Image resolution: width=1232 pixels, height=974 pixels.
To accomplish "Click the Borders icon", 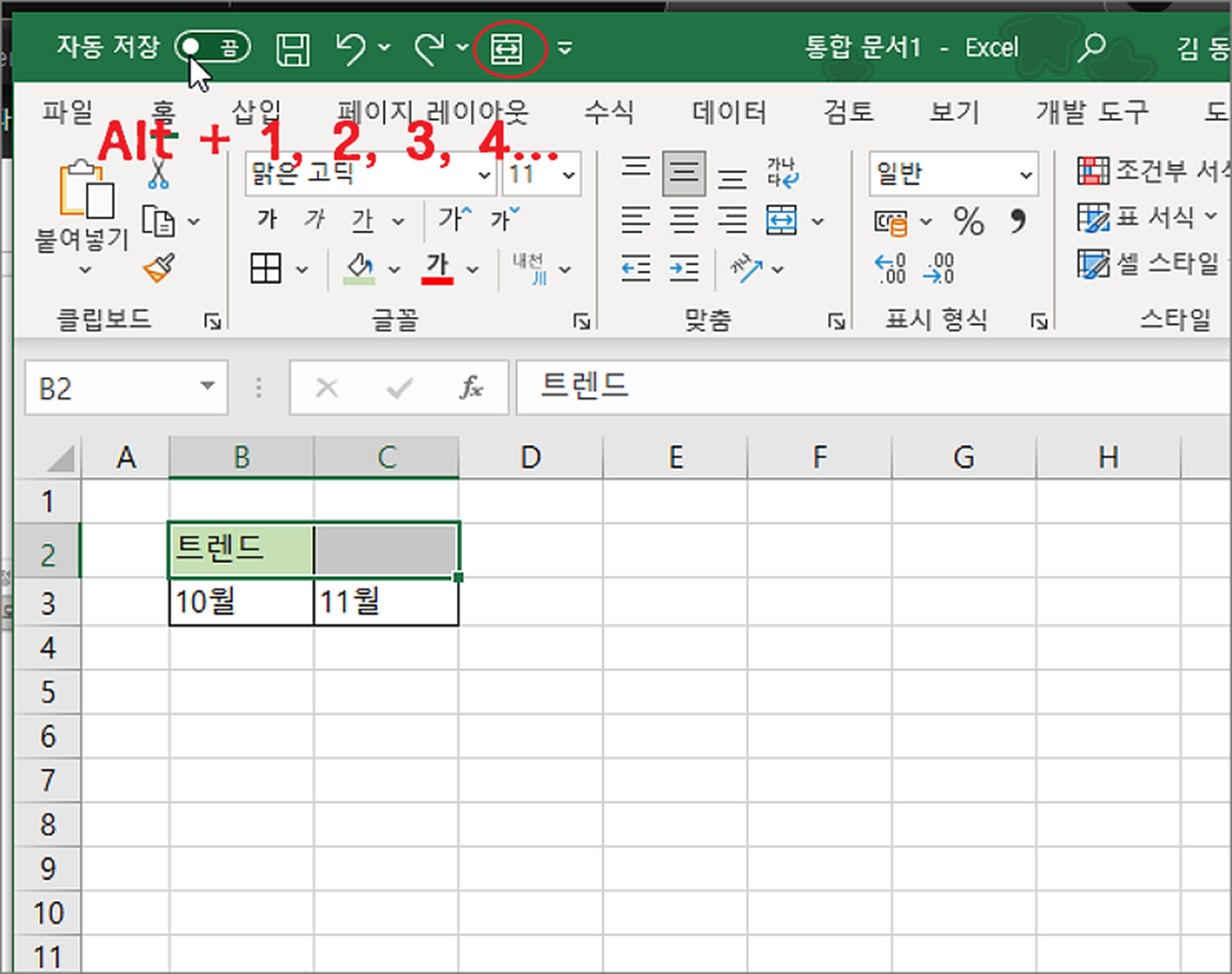I will [266, 267].
